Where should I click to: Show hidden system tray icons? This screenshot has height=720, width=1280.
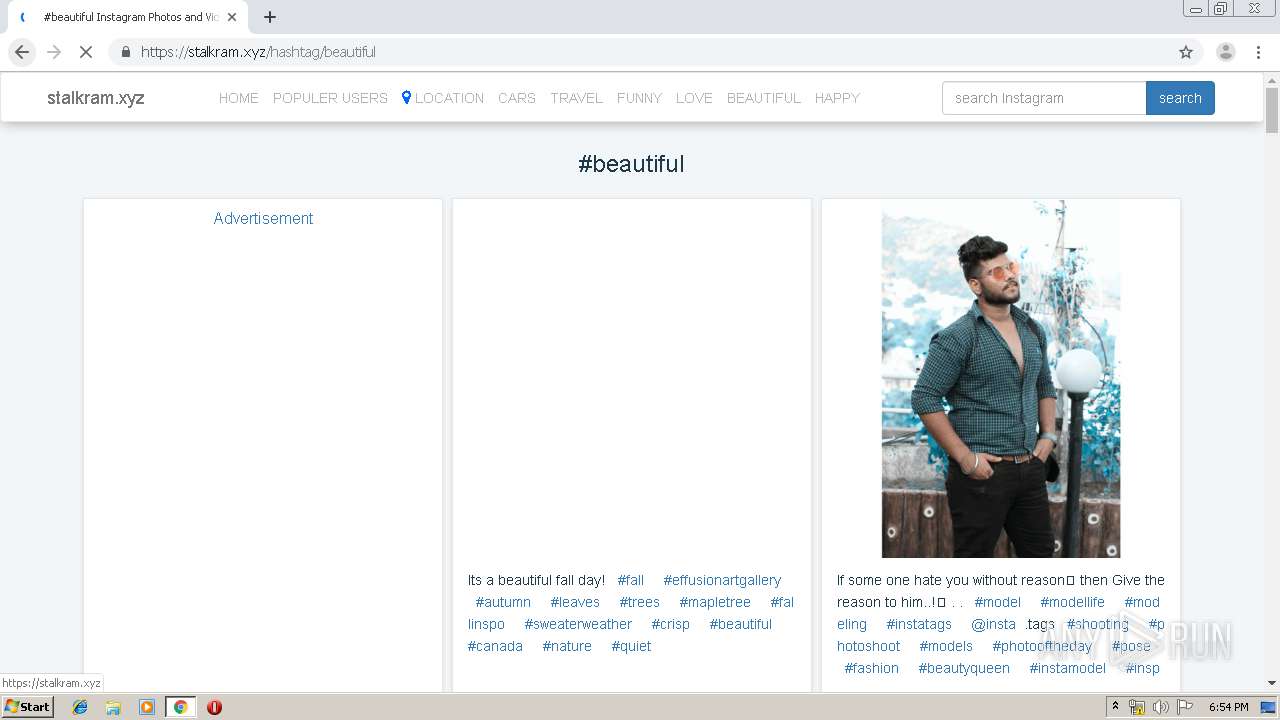pyautogui.click(x=1115, y=707)
